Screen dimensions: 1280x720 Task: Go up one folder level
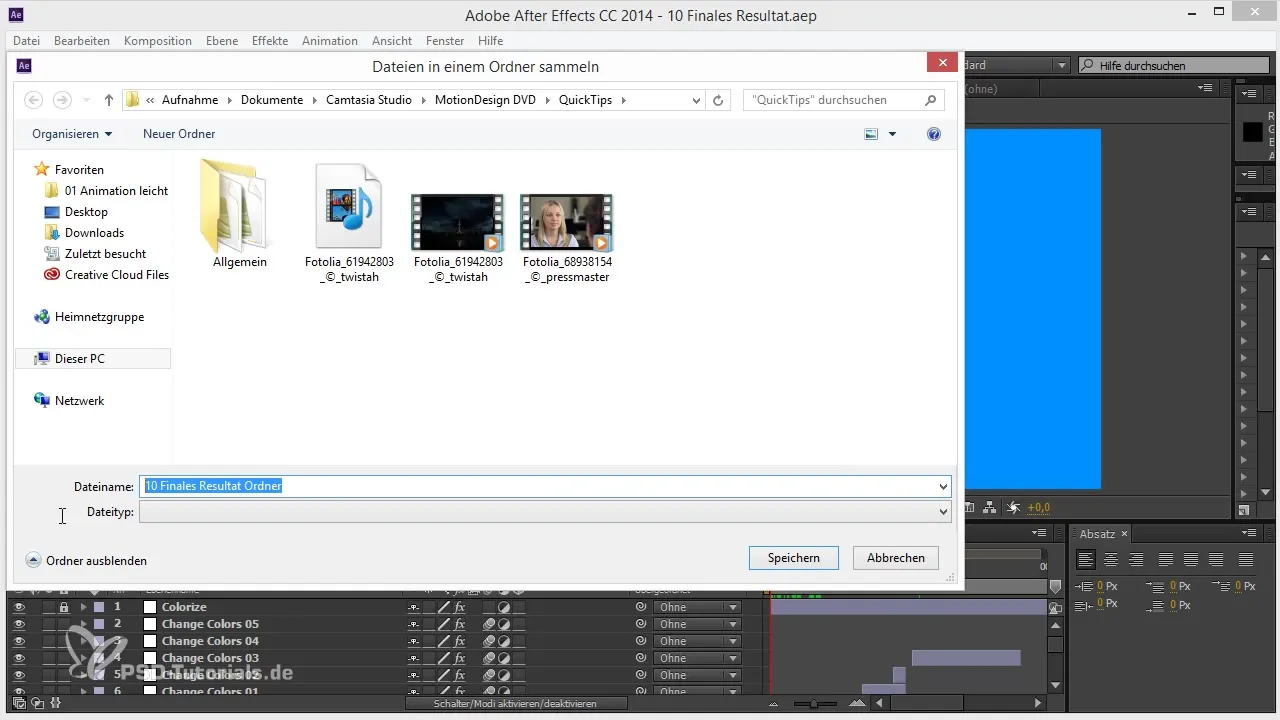point(109,100)
